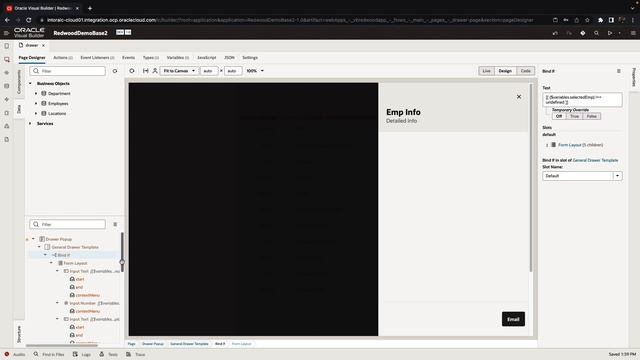Open the page Settings tab

250,58
